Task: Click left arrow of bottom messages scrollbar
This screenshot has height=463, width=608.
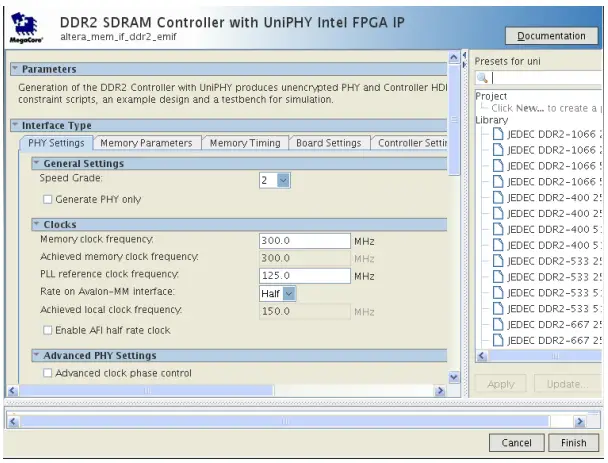Action: (13, 421)
